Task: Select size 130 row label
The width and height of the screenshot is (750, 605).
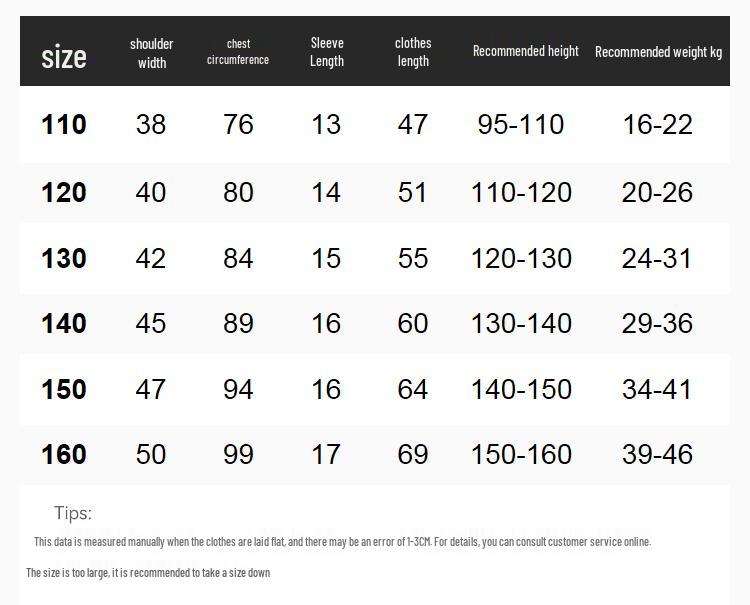Action: click(64, 258)
